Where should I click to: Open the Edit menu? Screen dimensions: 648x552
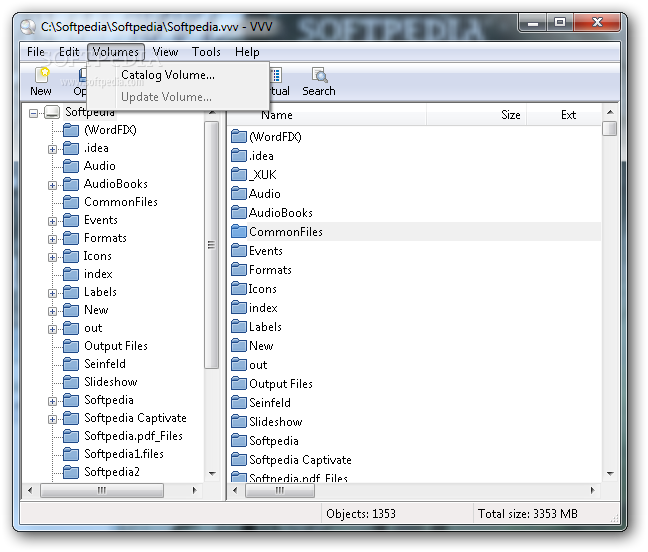[x=69, y=52]
